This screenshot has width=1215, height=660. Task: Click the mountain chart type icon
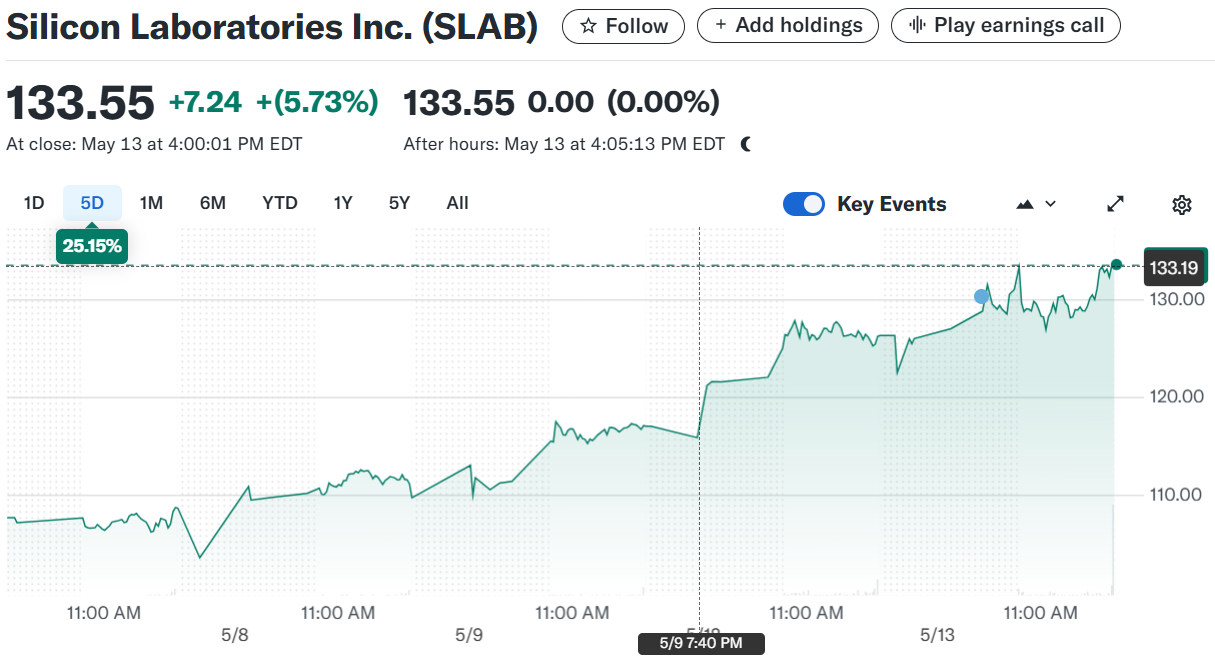pos(1025,204)
